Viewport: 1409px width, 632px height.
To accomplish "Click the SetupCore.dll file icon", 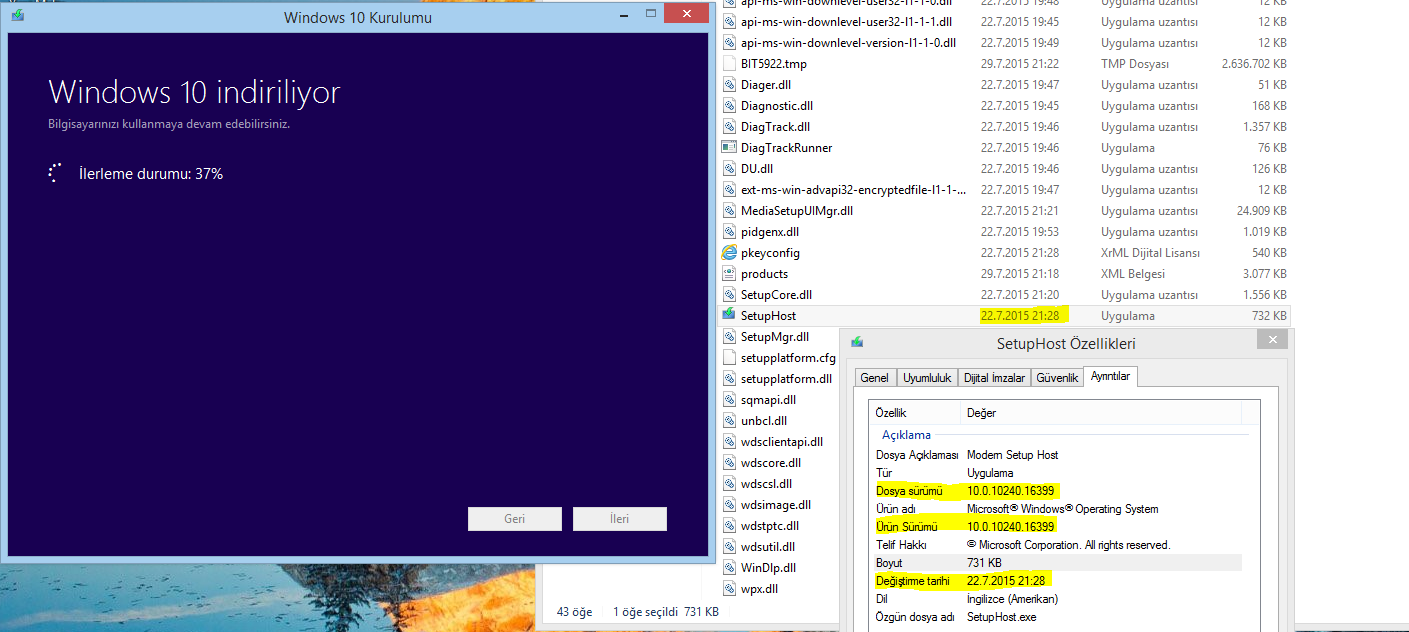I will (729, 294).
